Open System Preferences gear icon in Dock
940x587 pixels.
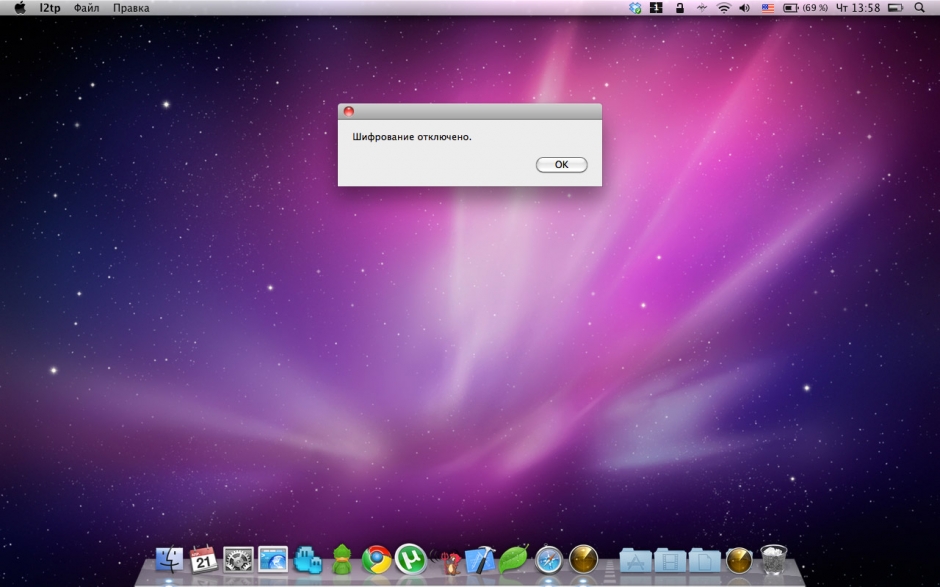[x=238, y=560]
